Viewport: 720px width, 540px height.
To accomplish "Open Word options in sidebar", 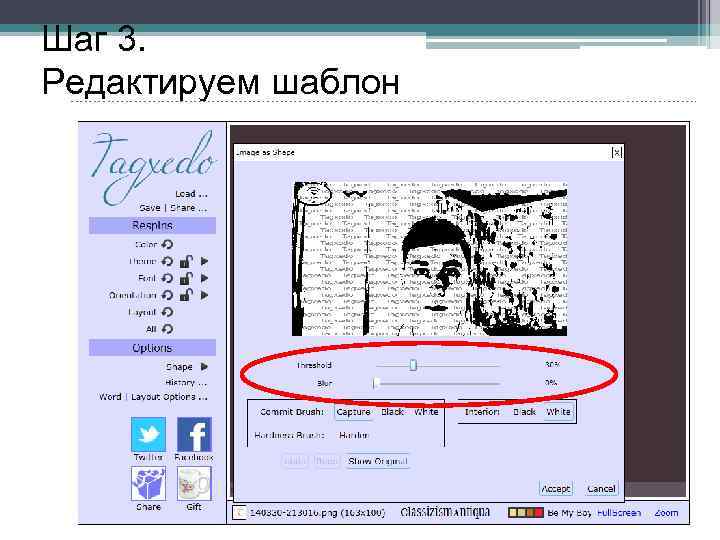I will point(110,397).
